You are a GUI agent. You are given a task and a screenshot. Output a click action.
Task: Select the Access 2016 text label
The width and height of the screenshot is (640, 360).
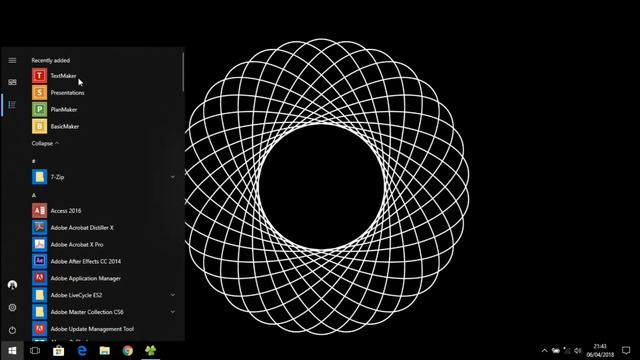[66, 211]
